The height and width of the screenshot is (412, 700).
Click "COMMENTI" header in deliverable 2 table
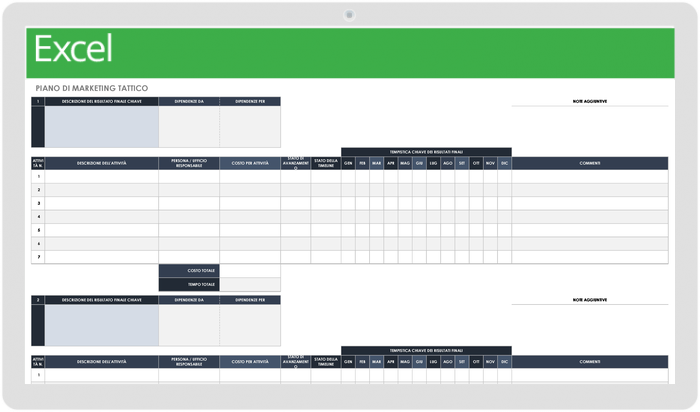tap(590, 362)
